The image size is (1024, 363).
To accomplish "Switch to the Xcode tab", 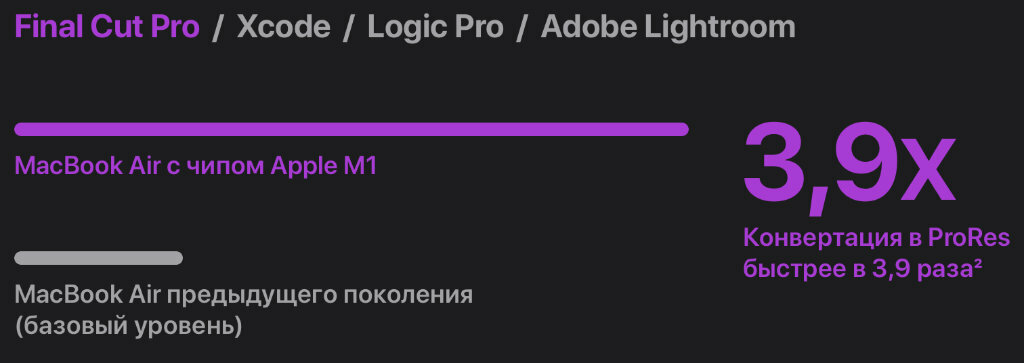I will pyautogui.click(x=283, y=27).
